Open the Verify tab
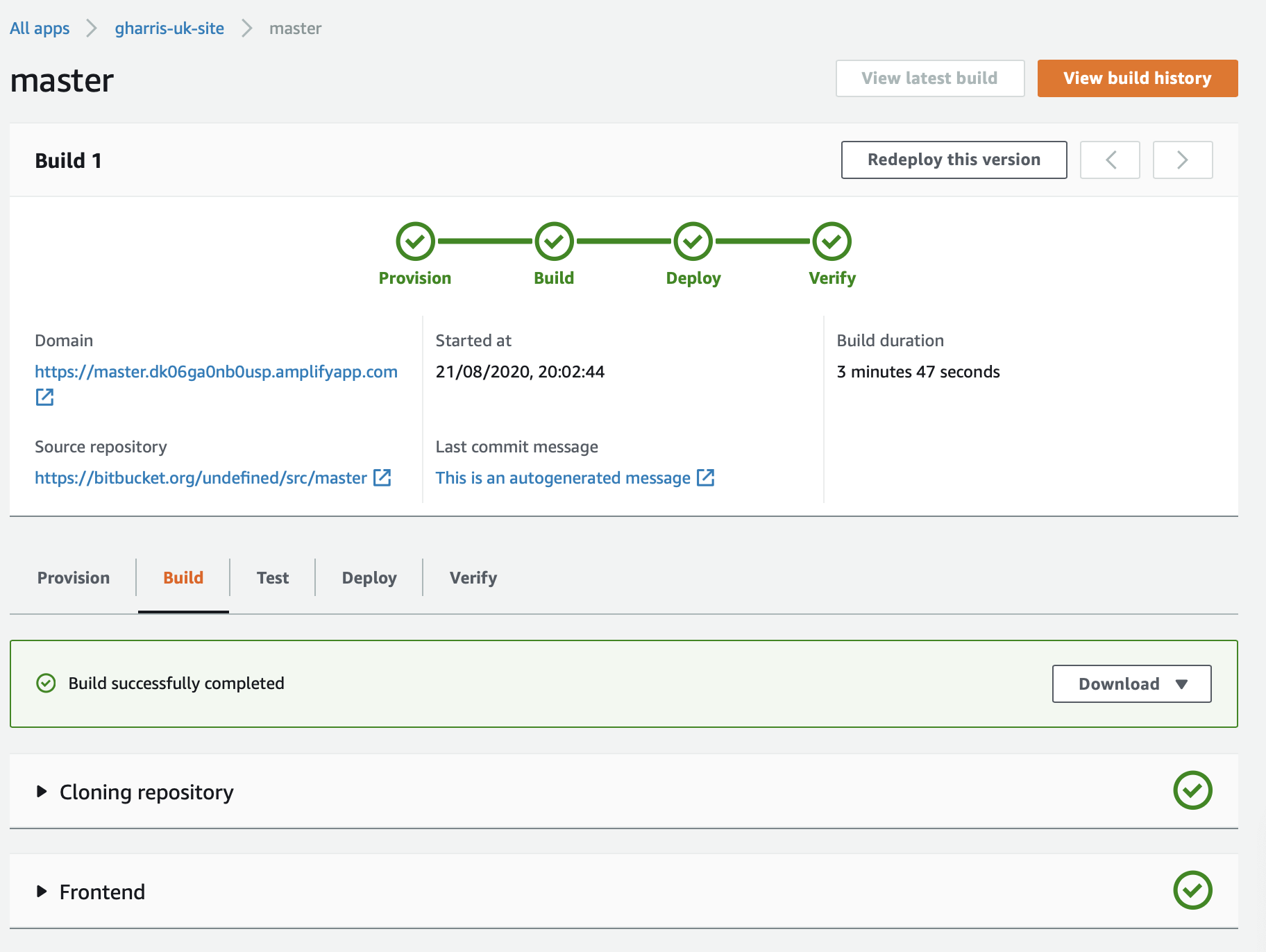 tap(473, 578)
